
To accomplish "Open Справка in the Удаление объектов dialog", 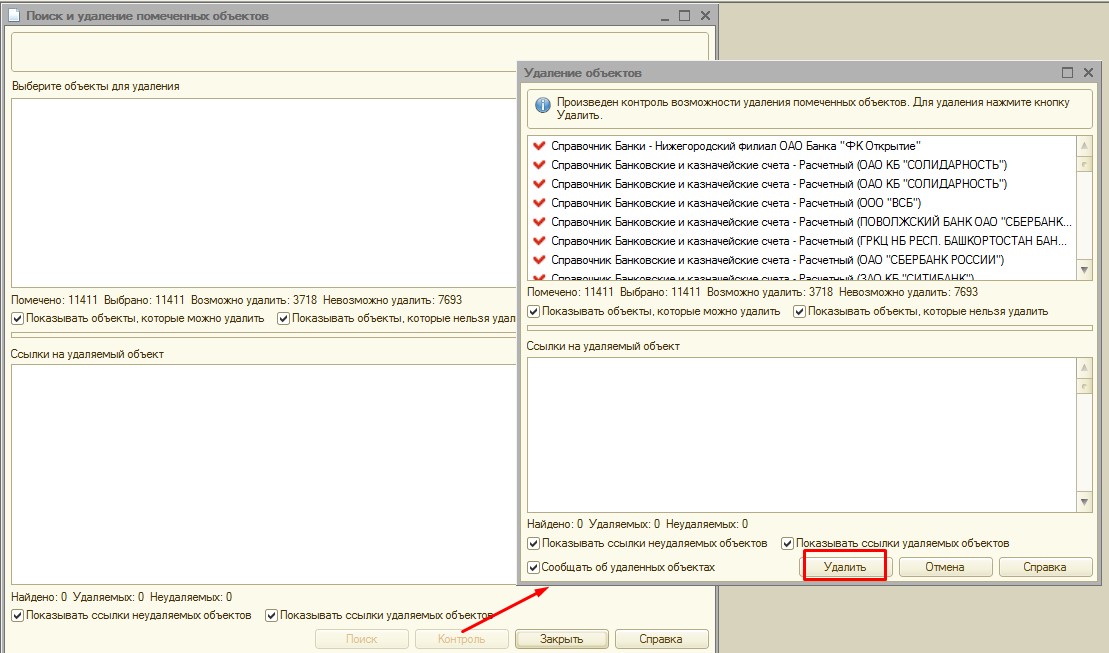I will [x=1045, y=567].
